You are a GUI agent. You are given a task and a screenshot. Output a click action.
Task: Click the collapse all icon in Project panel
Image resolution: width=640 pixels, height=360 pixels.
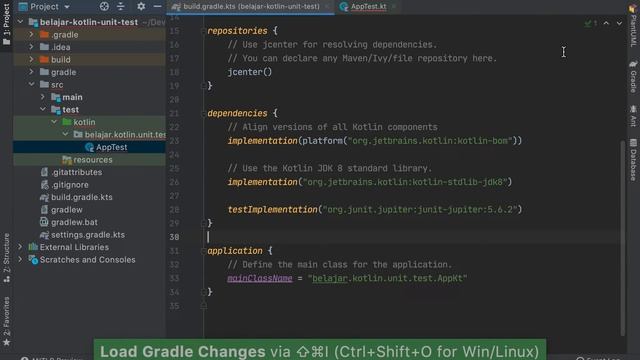(x=121, y=6)
